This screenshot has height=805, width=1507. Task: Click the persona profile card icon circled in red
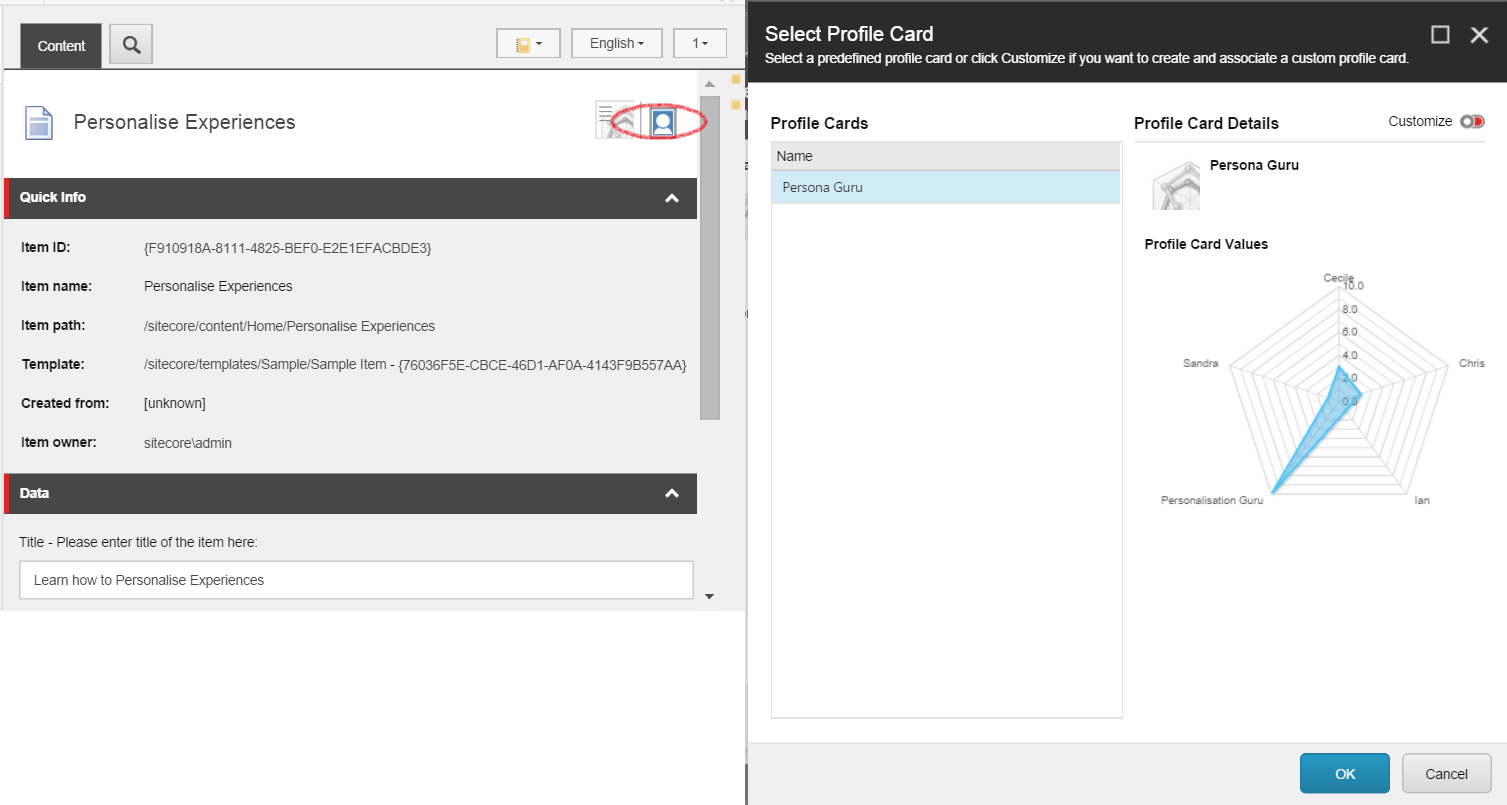coord(662,122)
